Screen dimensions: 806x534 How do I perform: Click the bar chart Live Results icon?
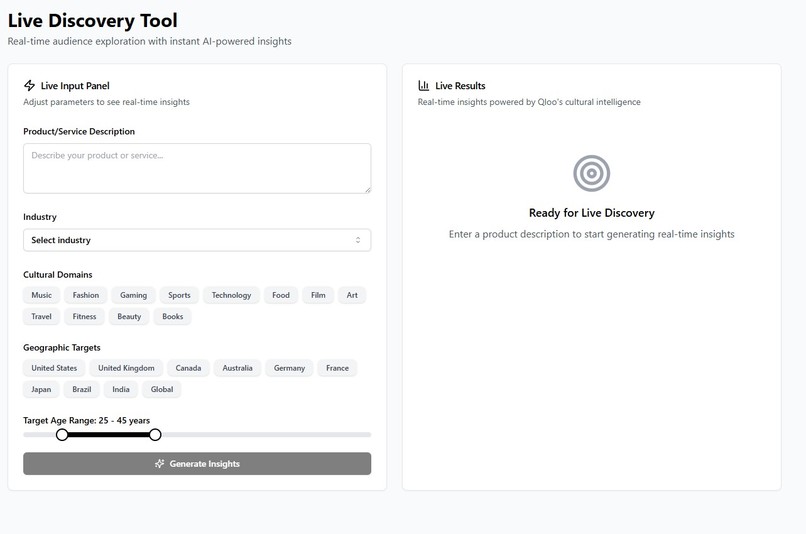click(x=424, y=85)
